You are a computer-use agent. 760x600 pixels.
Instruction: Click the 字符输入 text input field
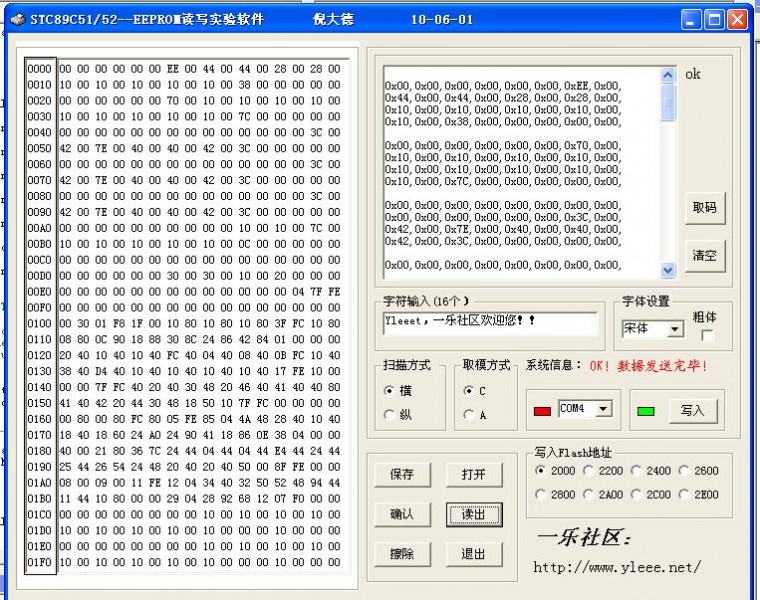[x=489, y=323]
